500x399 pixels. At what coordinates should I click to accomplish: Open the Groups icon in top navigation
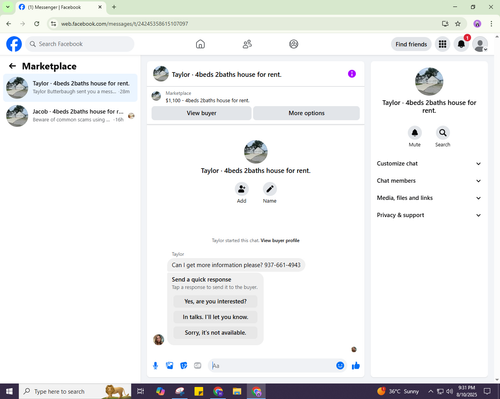click(x=294, y=44)
